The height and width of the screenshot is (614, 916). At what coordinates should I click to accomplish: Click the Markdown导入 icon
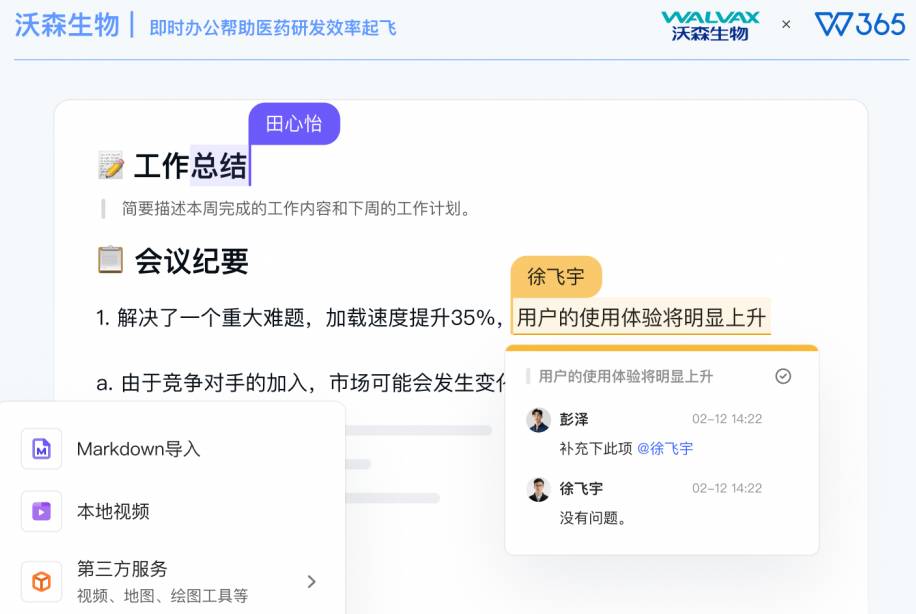(x=41, y=449)
